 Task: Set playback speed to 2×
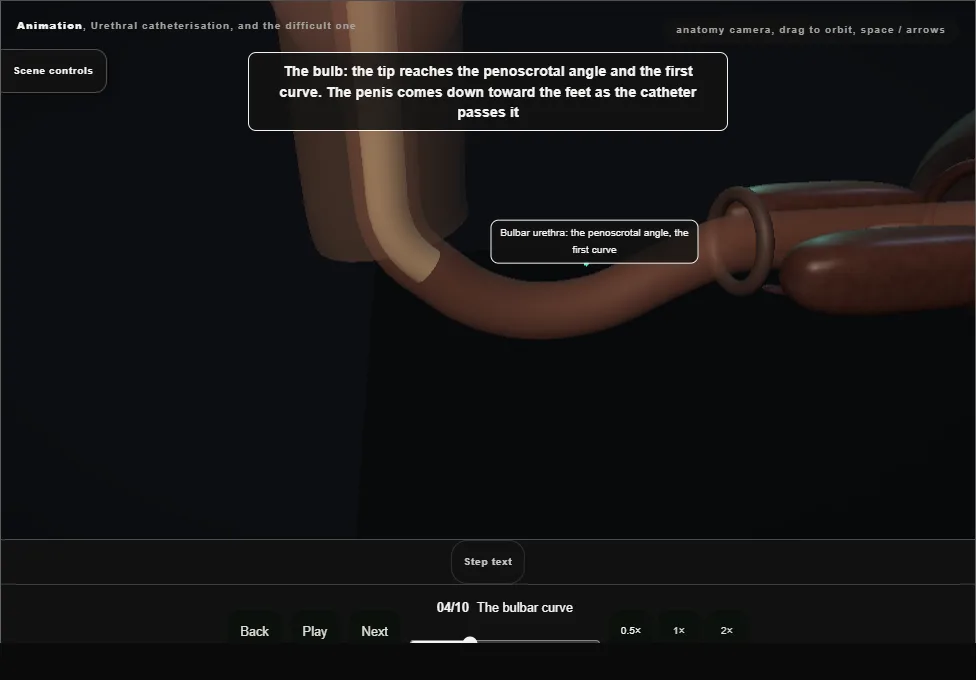pos(726,630)
